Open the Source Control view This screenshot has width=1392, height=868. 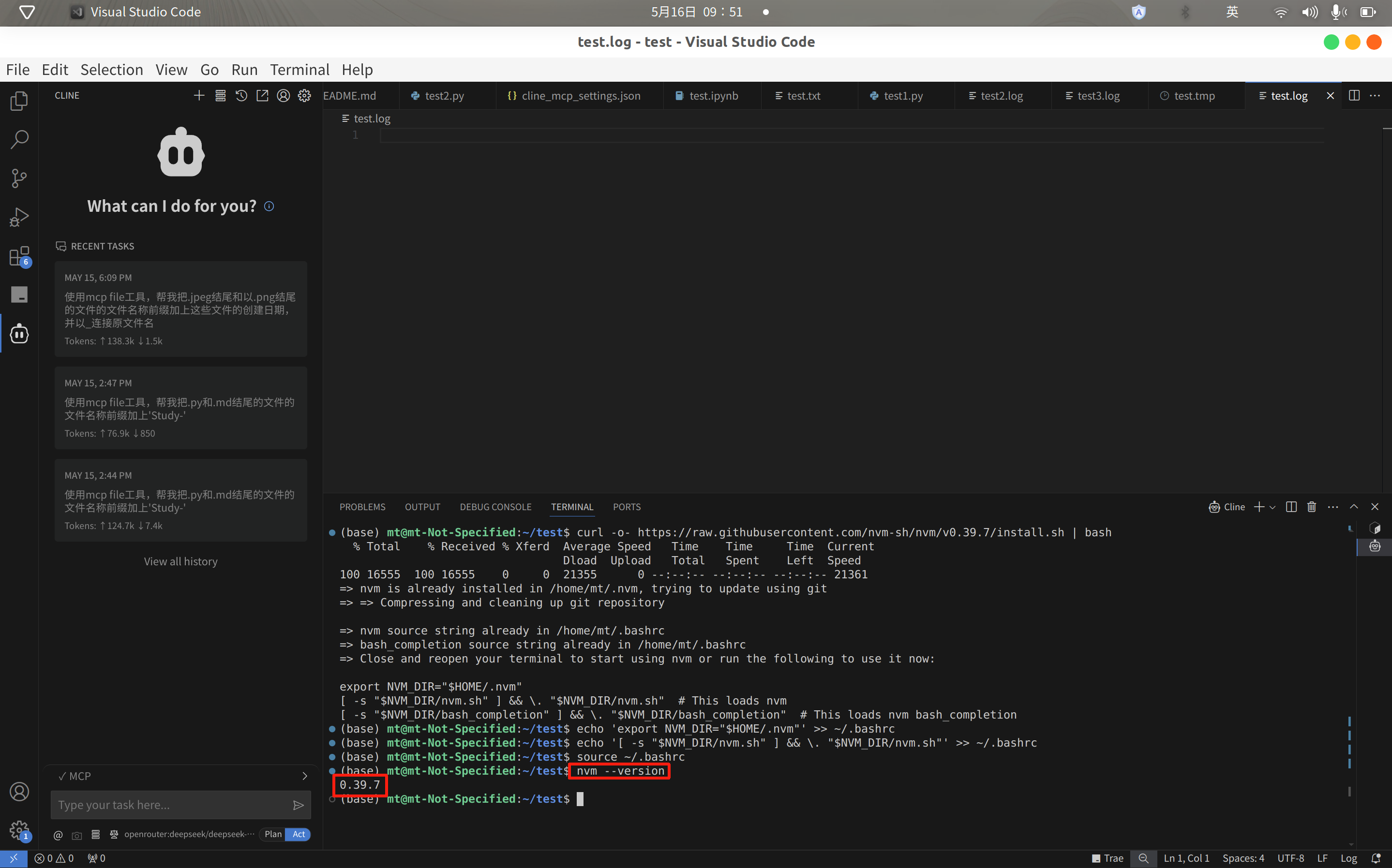point(19,178)
